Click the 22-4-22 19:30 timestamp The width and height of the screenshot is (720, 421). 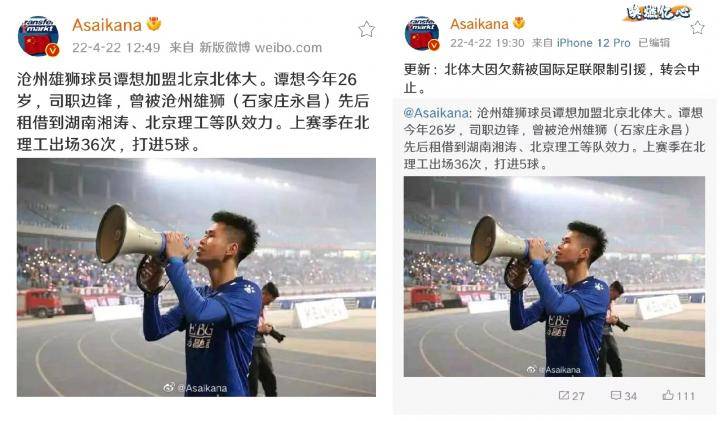487,43
